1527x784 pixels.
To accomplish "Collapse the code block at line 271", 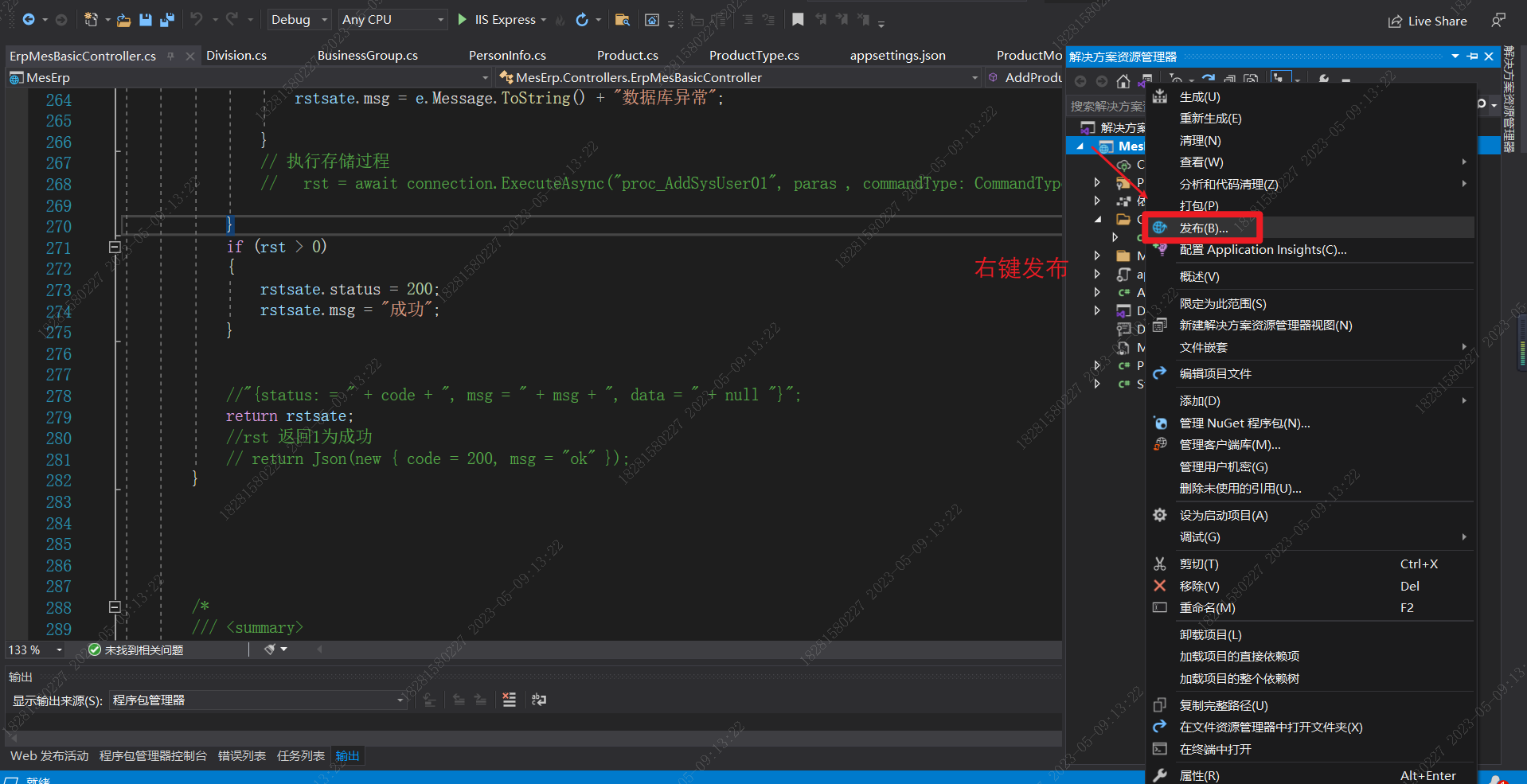I will (x=115, y=248).
